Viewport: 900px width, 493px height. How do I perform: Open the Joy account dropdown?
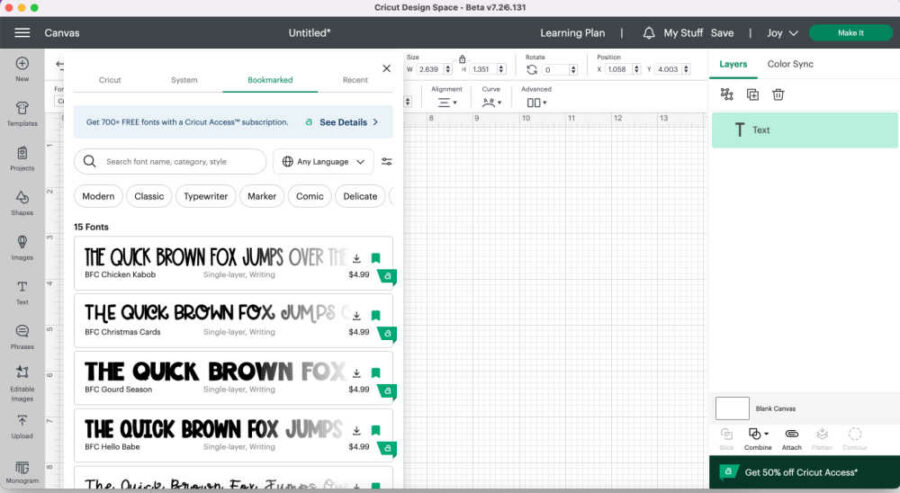pyautogui.click(x=782, y=33)
